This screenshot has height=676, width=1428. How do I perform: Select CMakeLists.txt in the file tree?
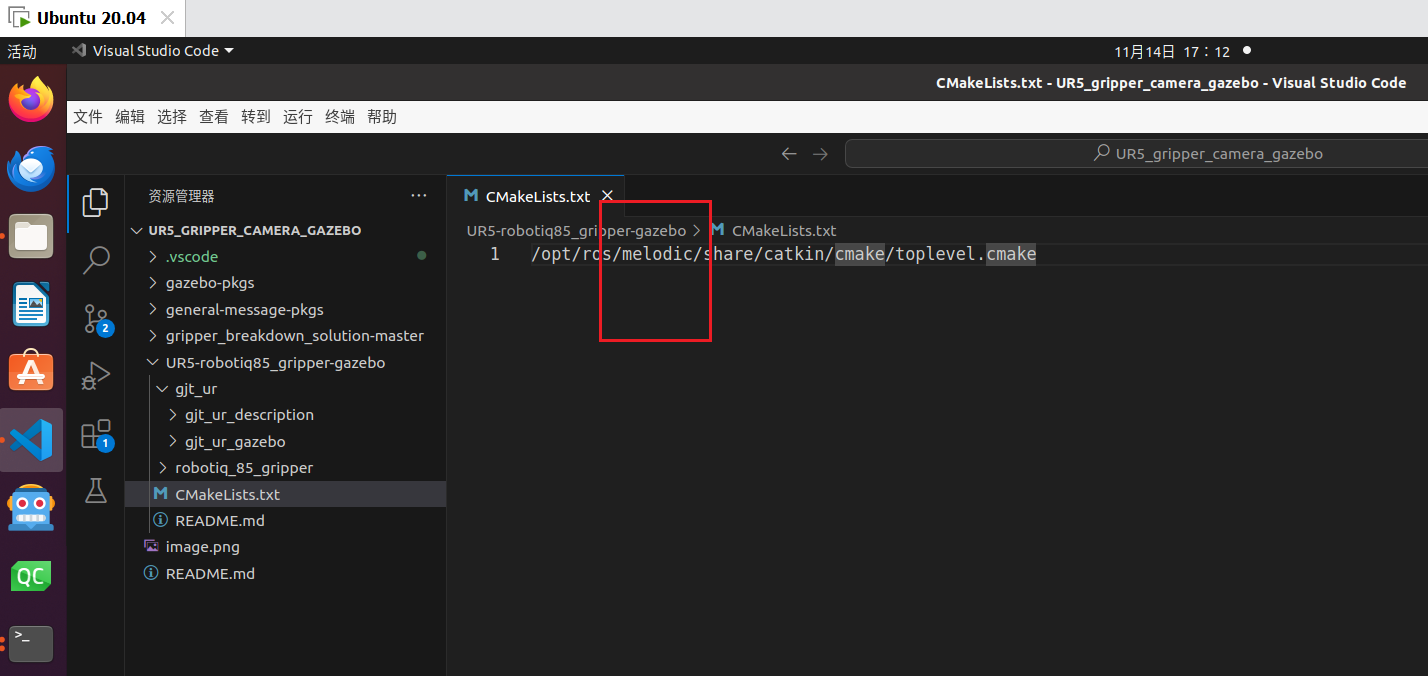[x=285, y=494]
